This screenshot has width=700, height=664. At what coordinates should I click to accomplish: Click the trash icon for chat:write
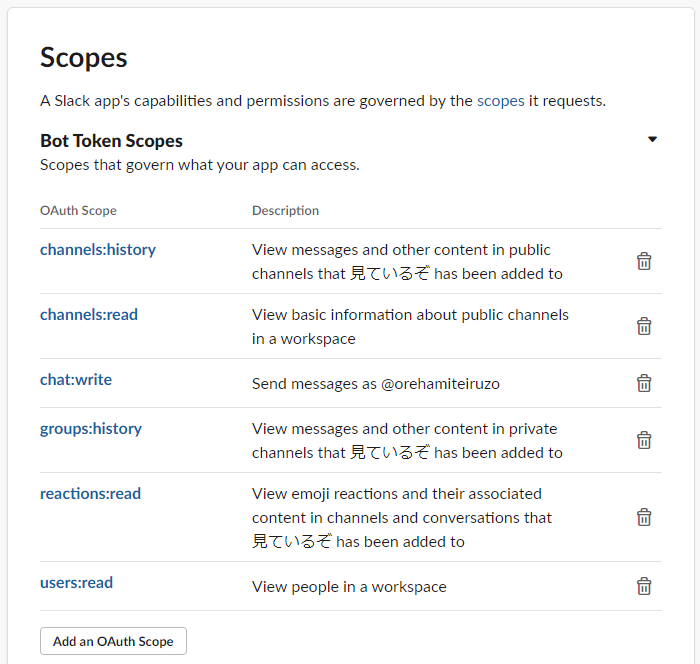click(x=644, y=383)
